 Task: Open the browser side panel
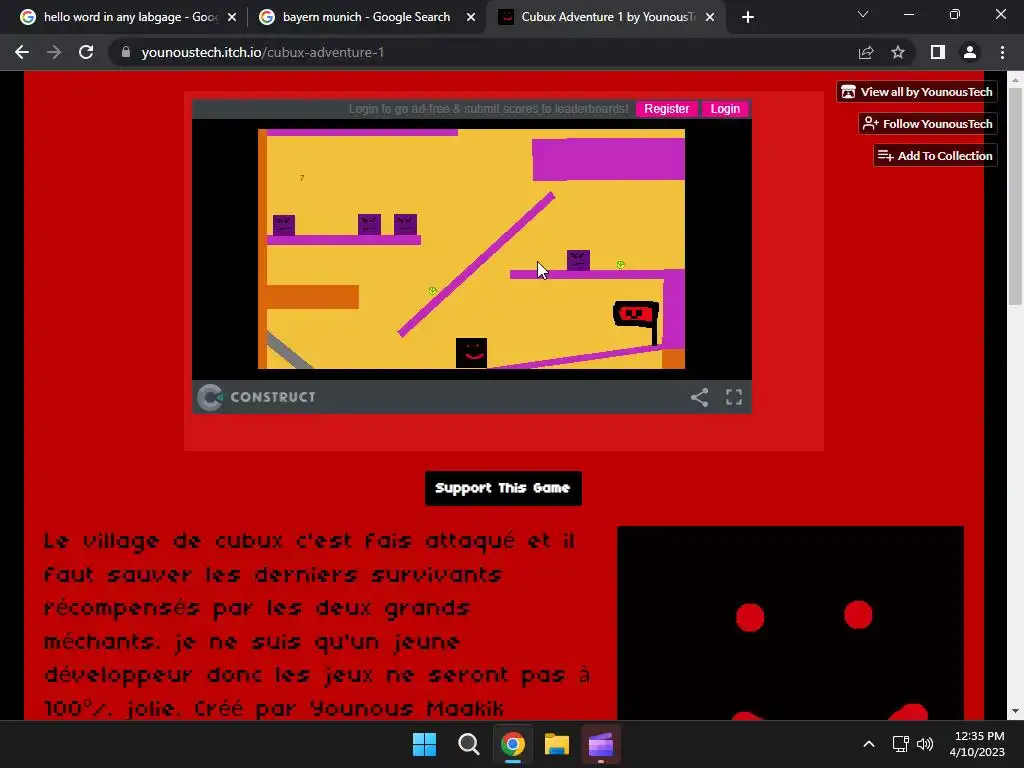(938, 52)
